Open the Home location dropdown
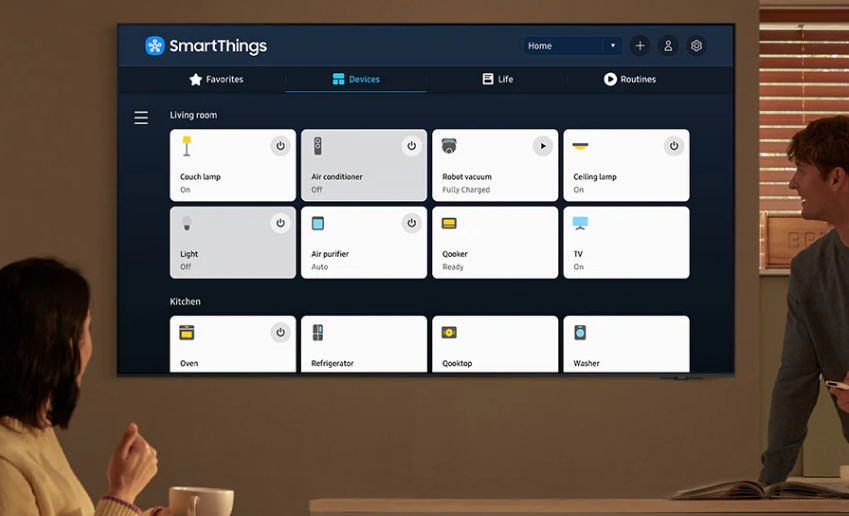Screen dimensions: 849x516 click(572, 46)
